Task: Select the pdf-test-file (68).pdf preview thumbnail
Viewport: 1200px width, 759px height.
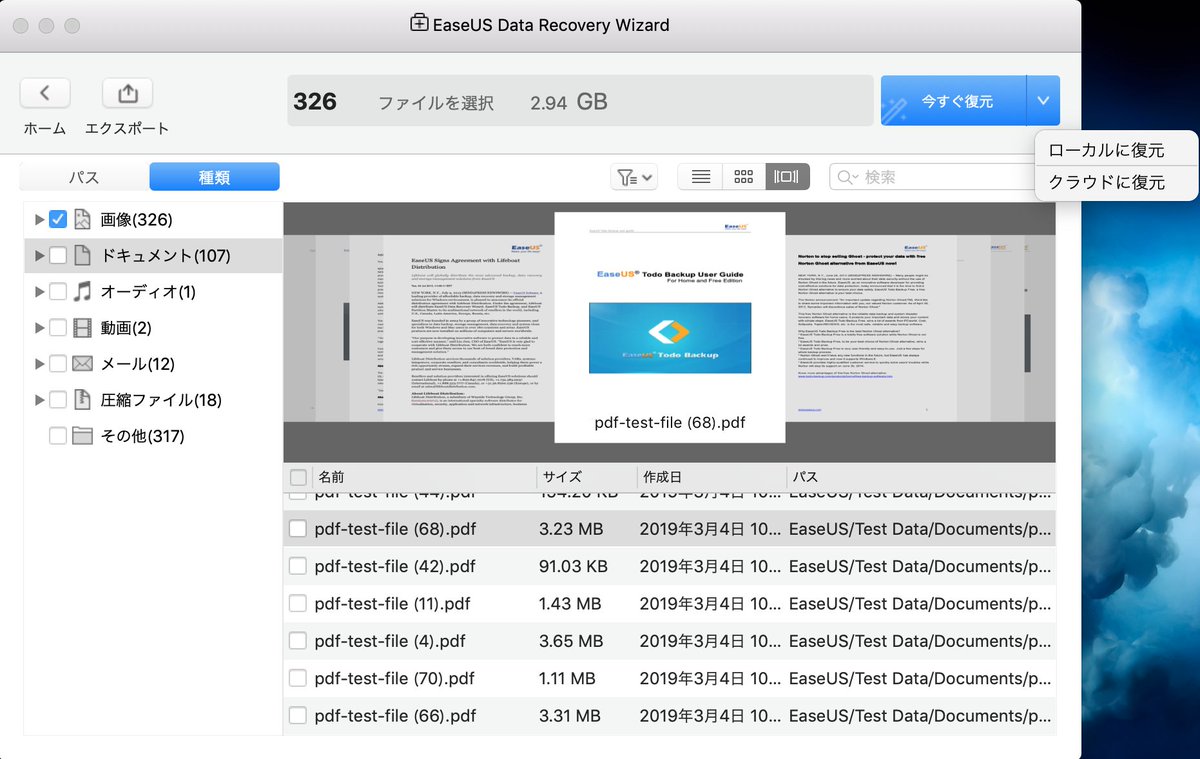Action: coord(670,327)
